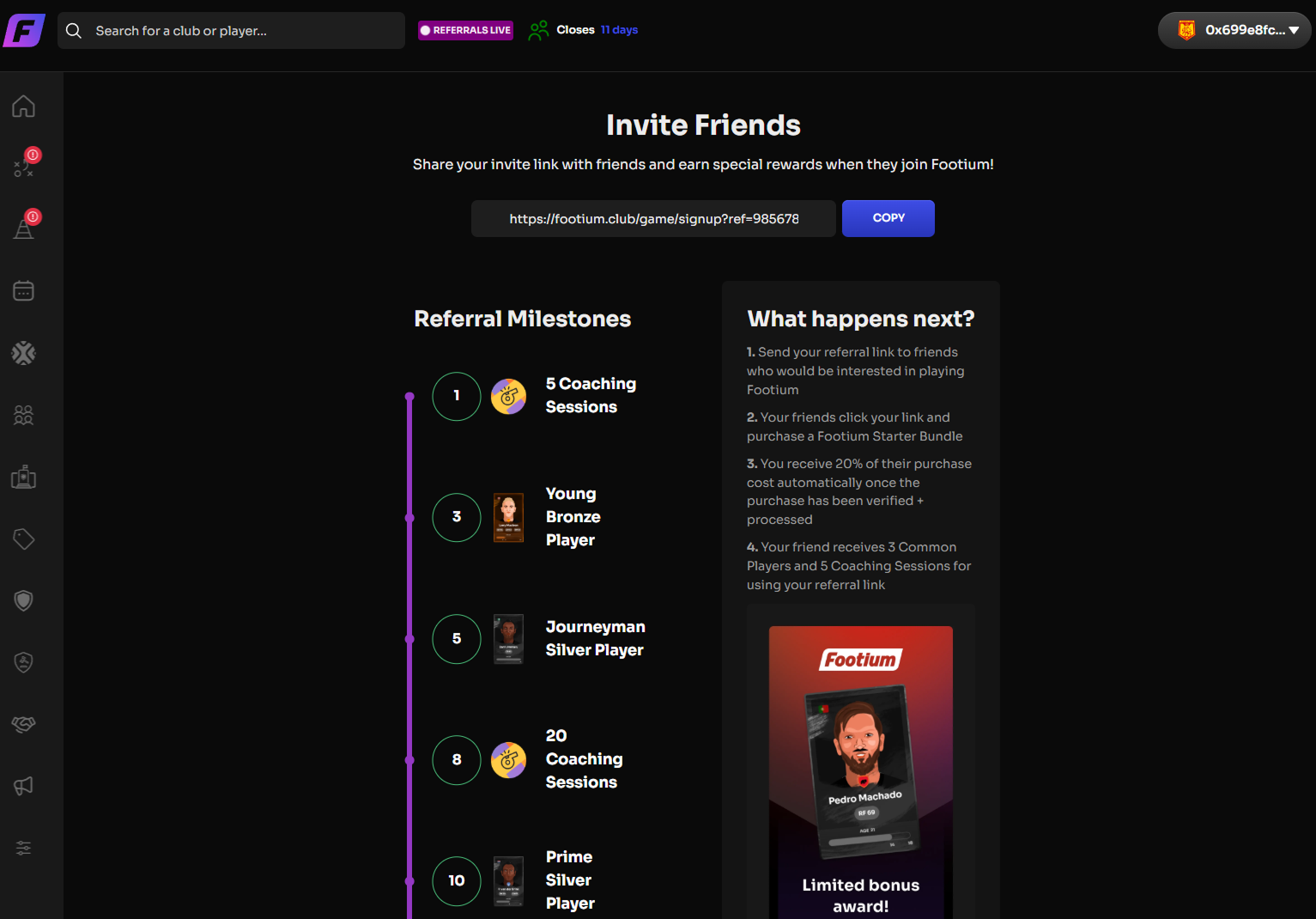Click milestone circle number 1
The image size is (1316, 919).
(x=457, y=396)
